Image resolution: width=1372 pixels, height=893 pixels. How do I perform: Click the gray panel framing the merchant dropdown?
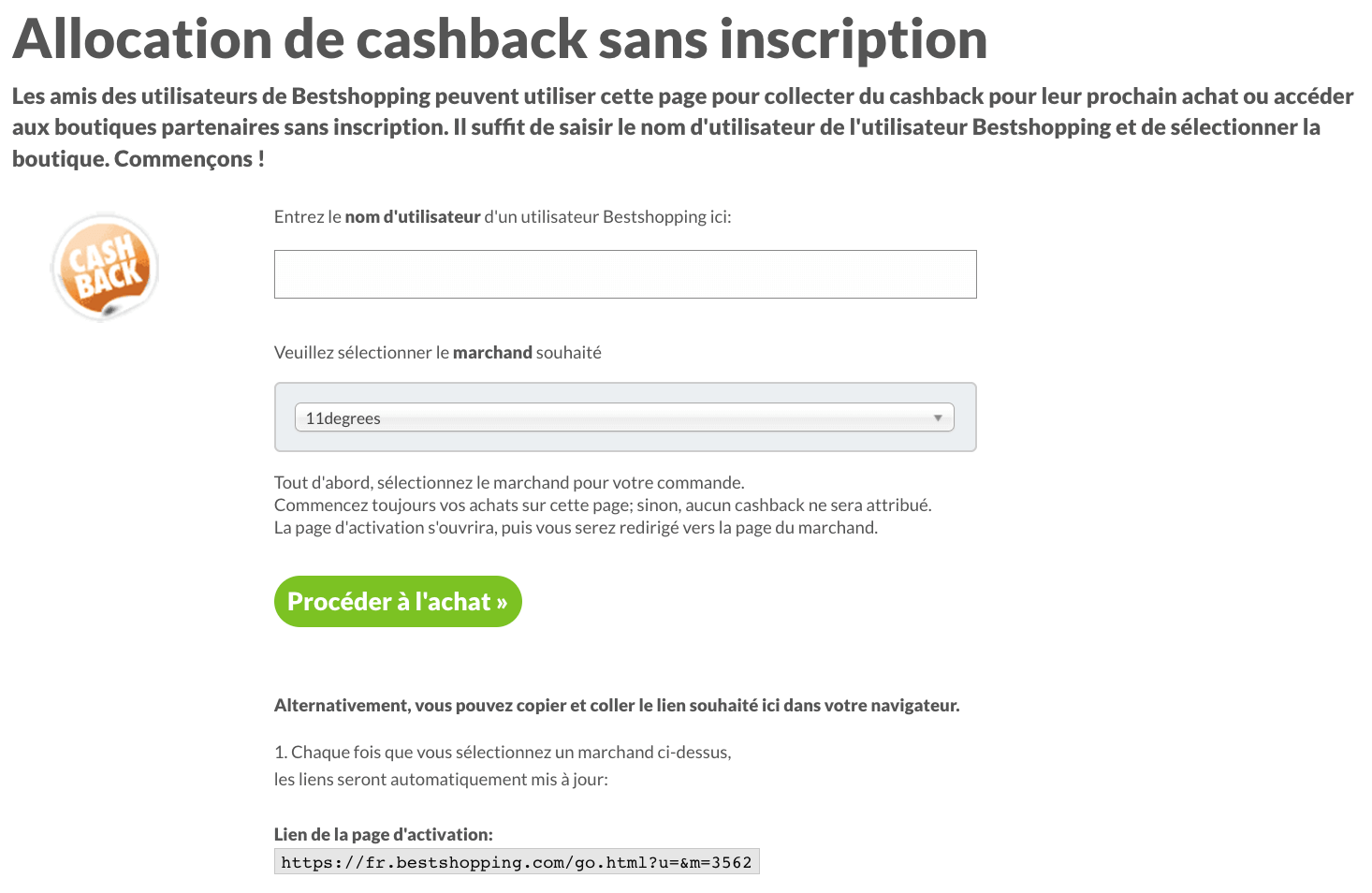tap(624, 442)
